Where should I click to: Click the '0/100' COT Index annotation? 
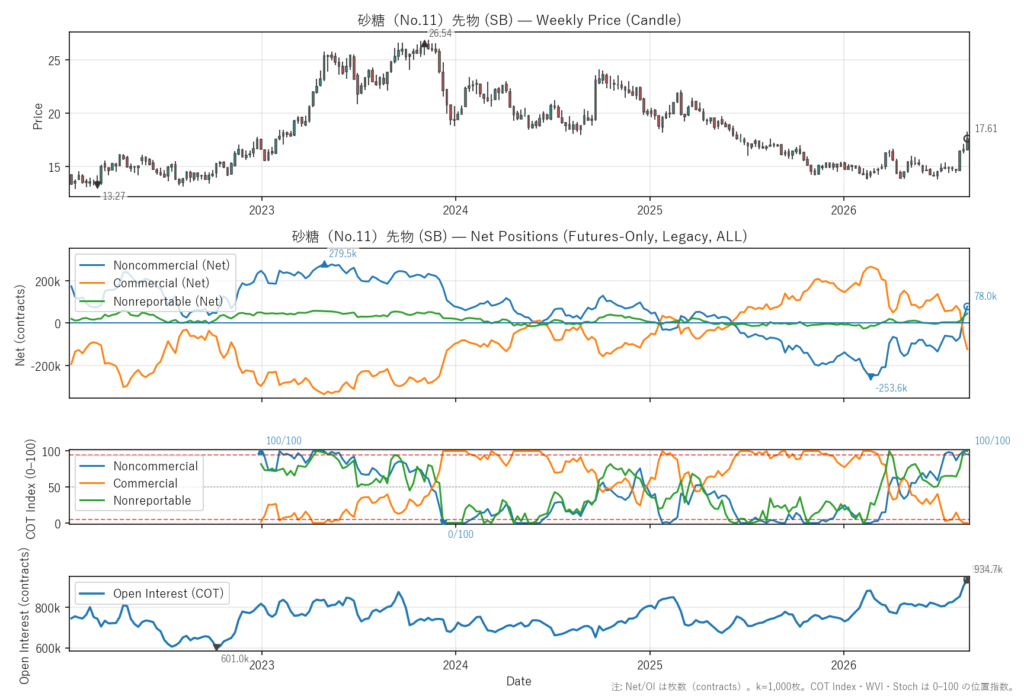click(x=460, y=534)
